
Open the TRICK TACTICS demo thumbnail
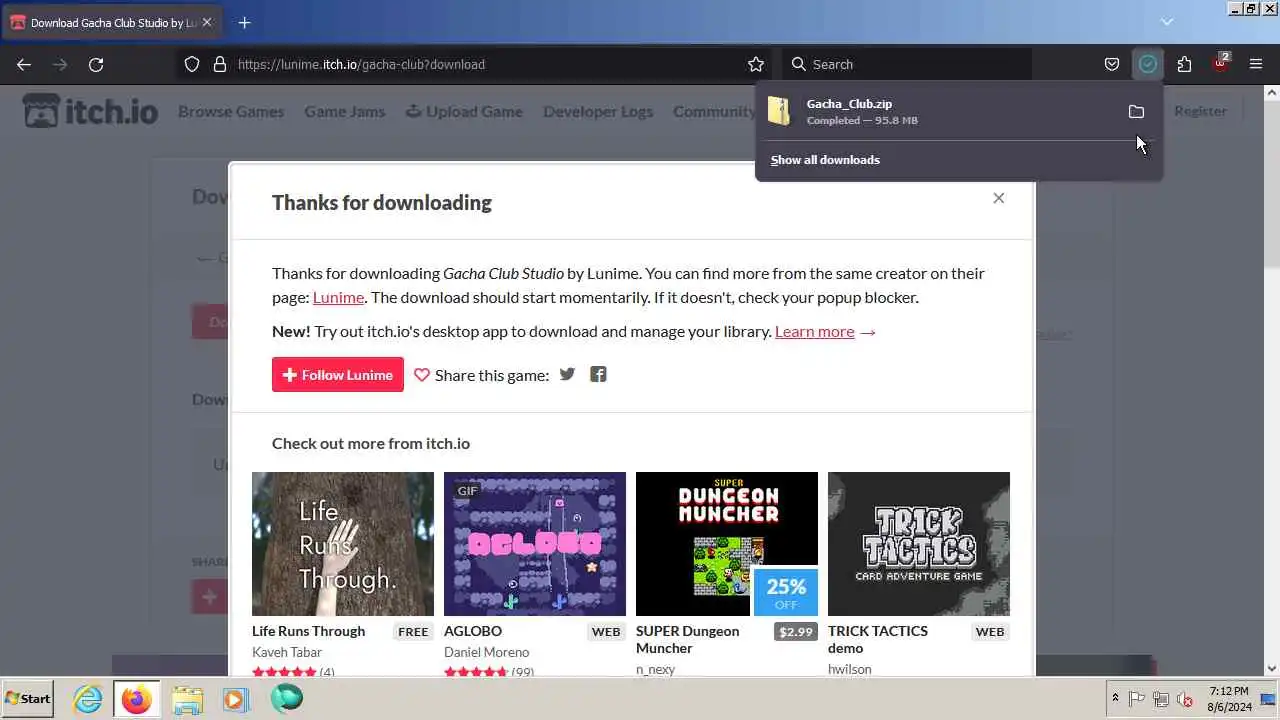pos(919,544)
